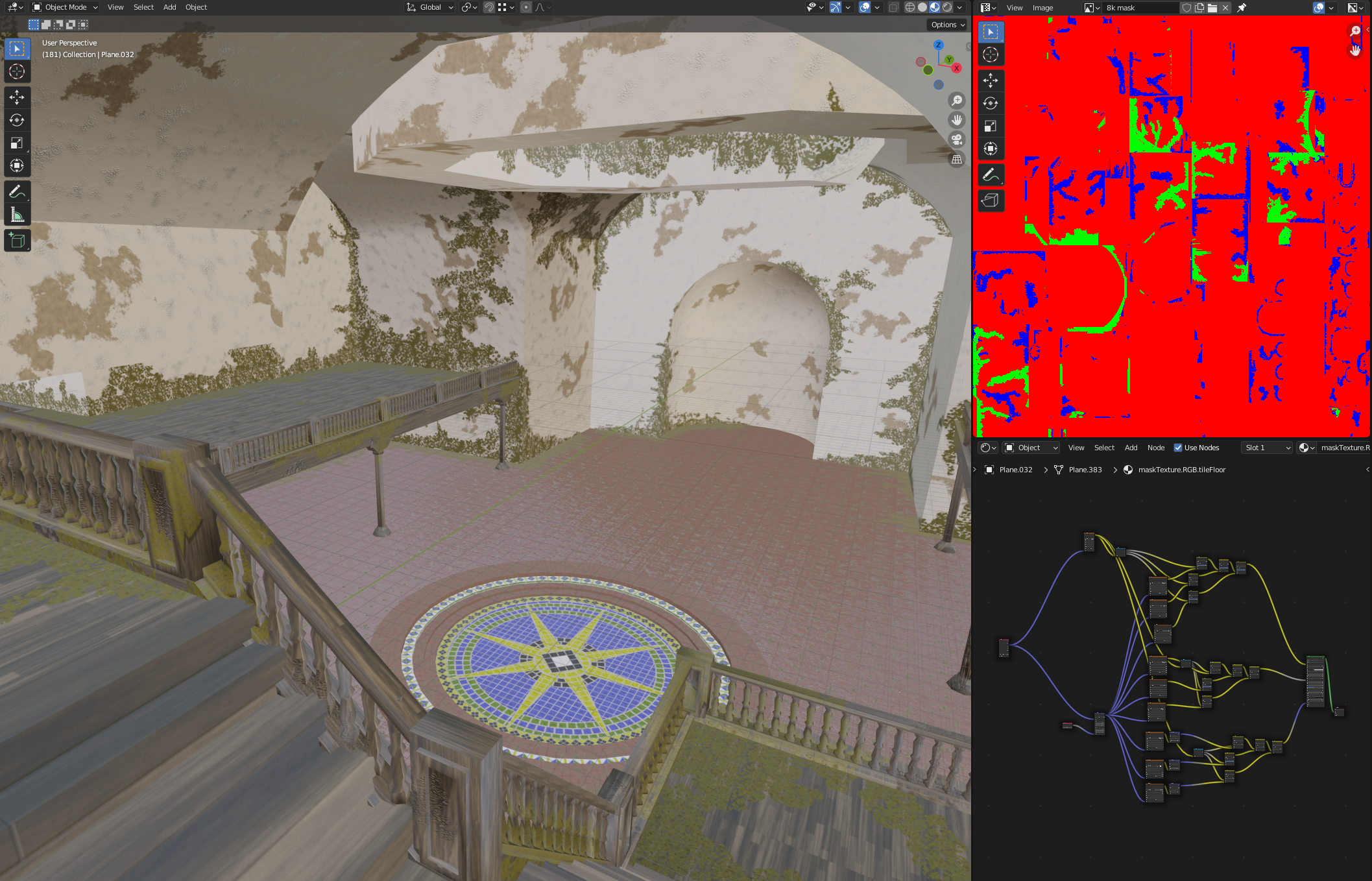Toggle viewport gizmos visibility
Screen dimensions: 1372x881
click(x=836, y=7)
